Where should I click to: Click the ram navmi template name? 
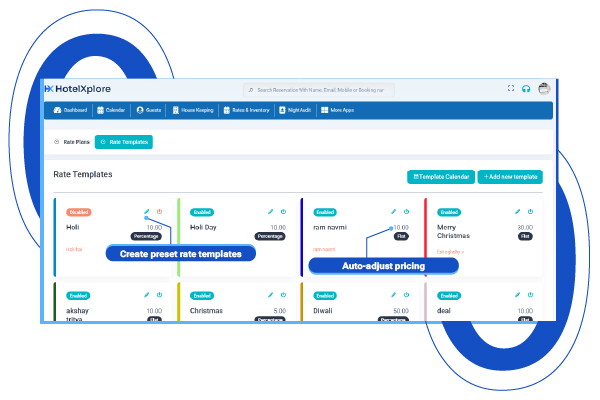click(x=330, y=227)
